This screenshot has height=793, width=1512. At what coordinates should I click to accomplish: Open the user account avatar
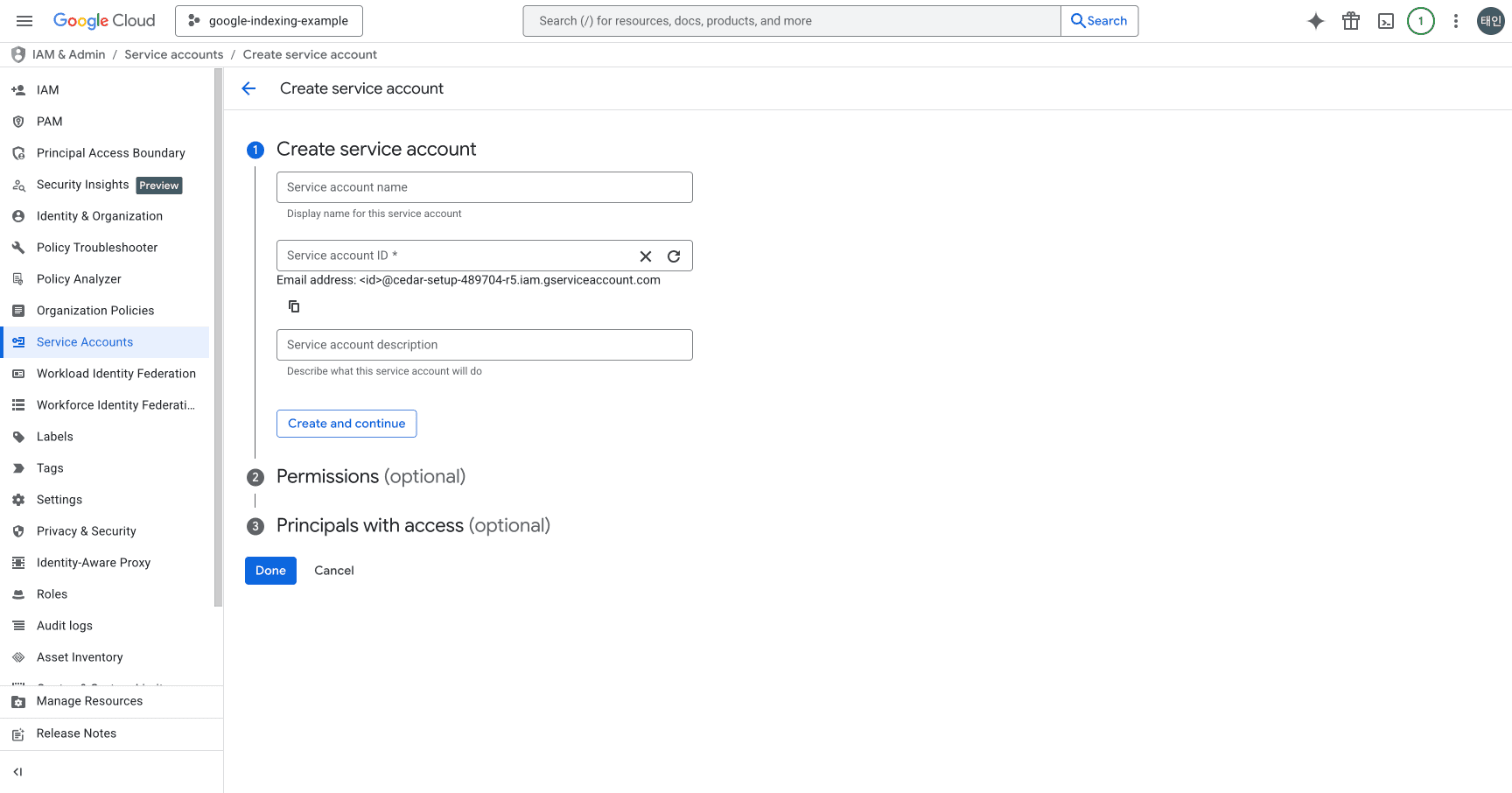(x=1491, y=21)
